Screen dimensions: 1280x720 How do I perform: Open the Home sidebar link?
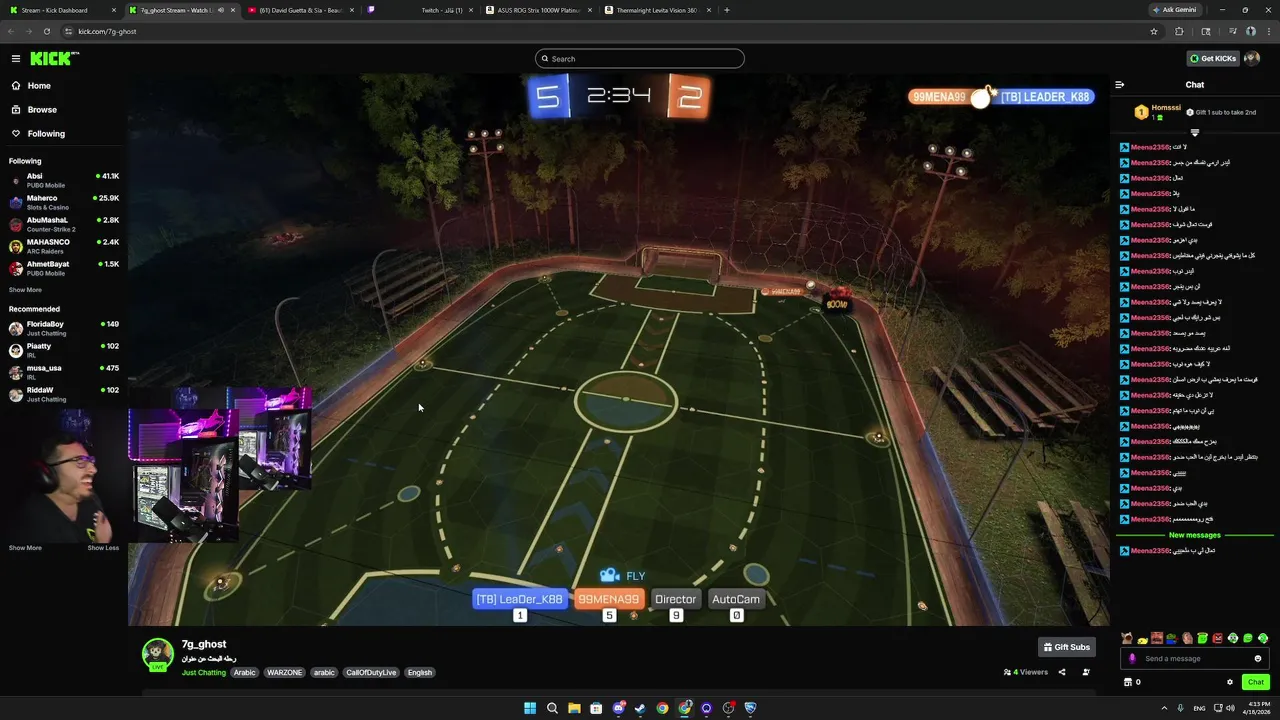(39, 86)
